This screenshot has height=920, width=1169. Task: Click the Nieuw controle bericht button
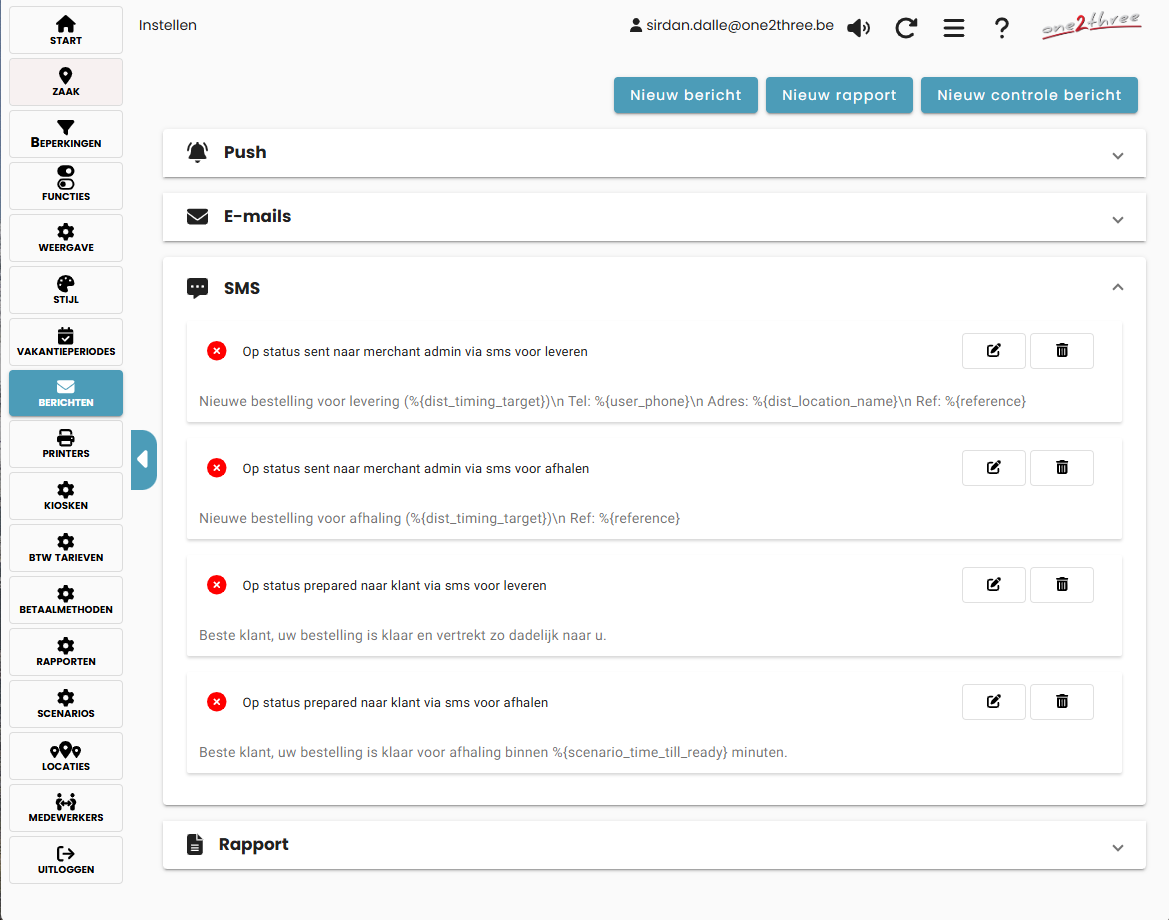click(x=1029, y=95)
